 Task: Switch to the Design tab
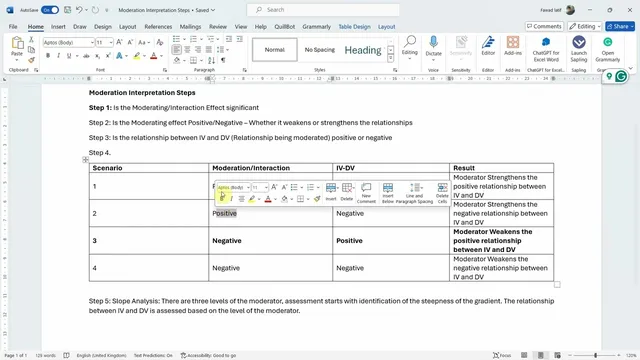coord(102,27)
